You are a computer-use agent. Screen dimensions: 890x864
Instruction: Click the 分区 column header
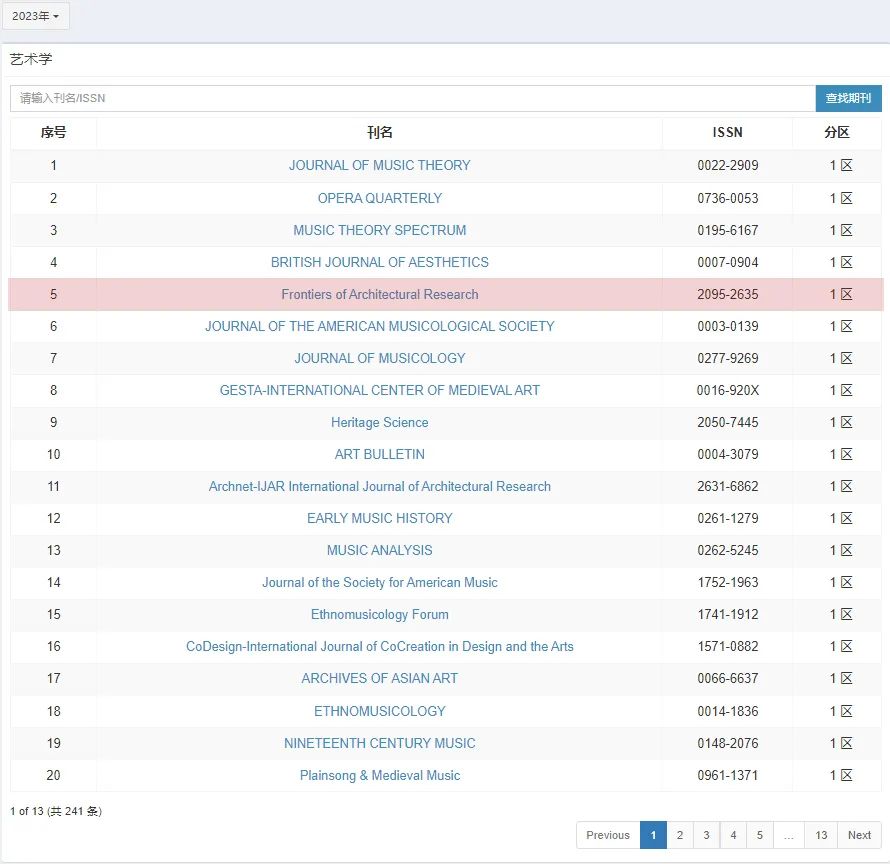coord(837,133)
